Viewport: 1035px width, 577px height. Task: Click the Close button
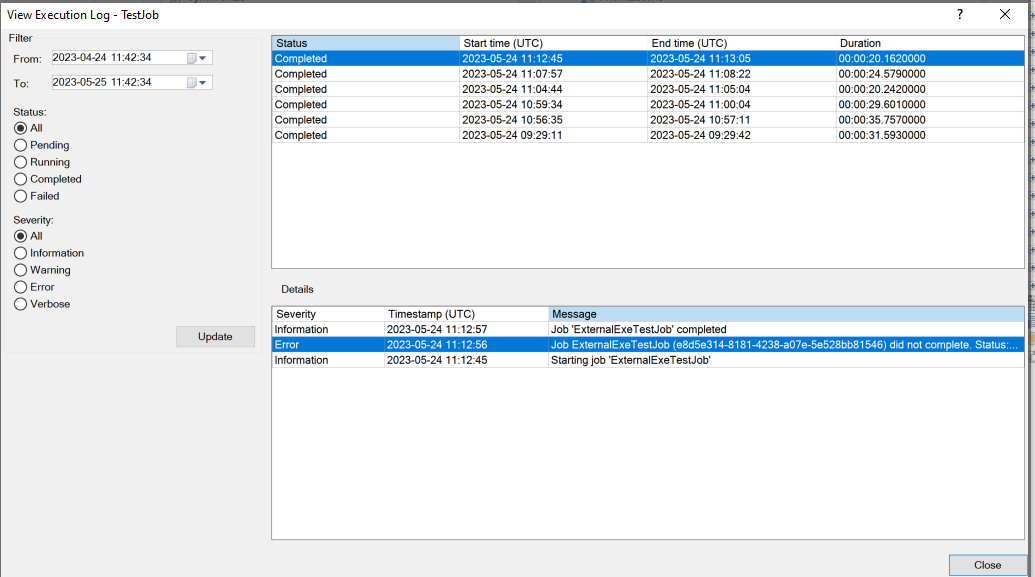point(987,565)
